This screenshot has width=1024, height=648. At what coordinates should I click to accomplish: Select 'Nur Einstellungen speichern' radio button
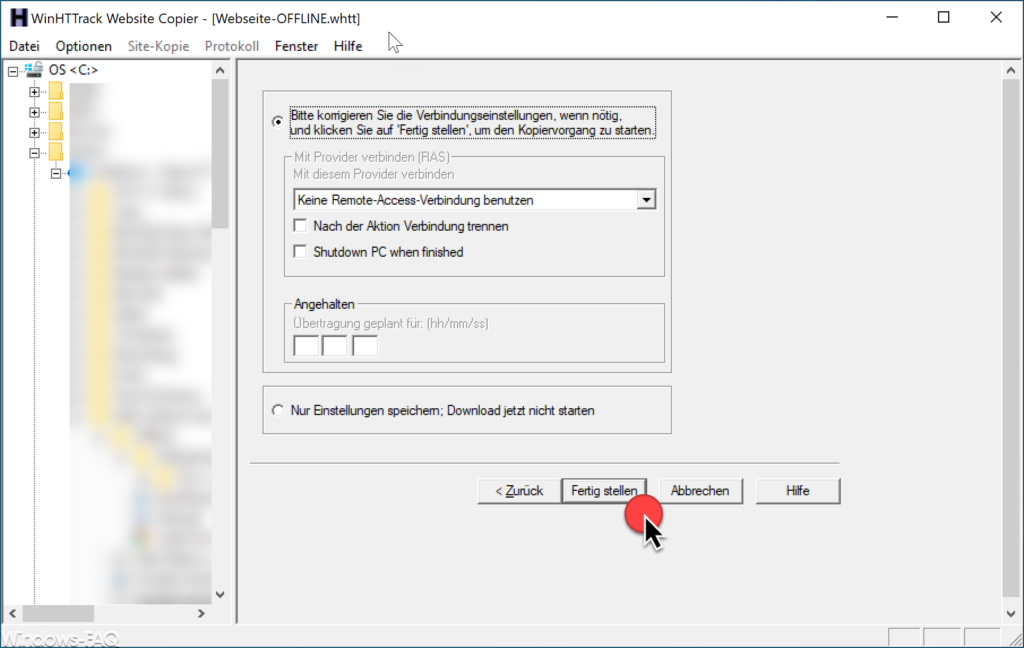(278, 410)
